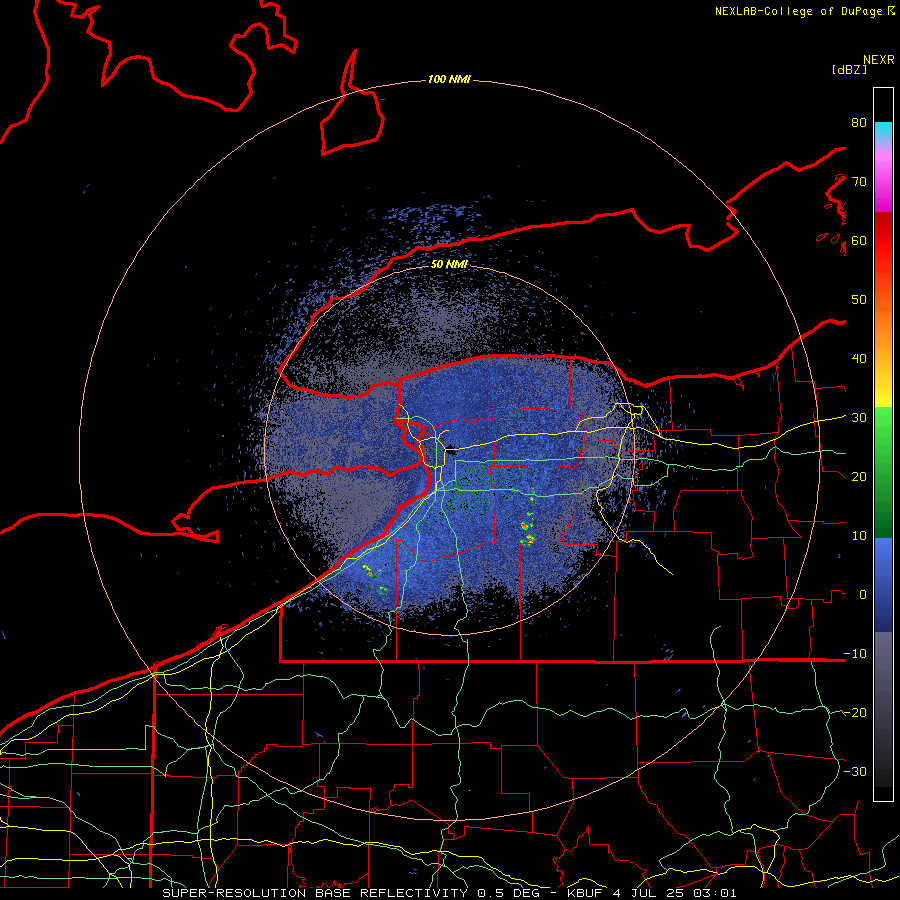This screenshot has width=900, height=900.
Task: Click the 70 value on the dBZ scale
Action: [x=859, y=182]
